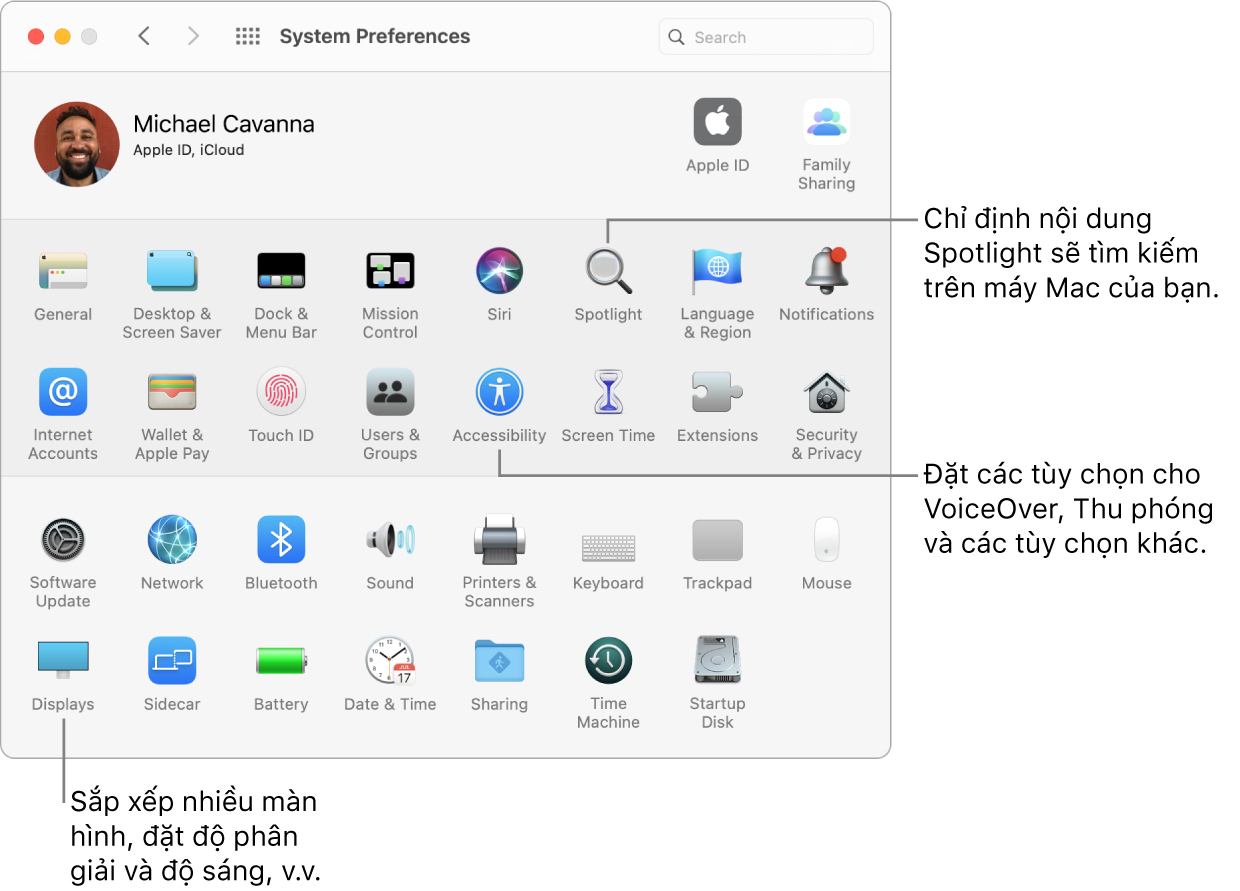Click the "Apple ID, iCloud" subtitle
The width and height of the screenshot is (1240, 891).
(189, 150)
